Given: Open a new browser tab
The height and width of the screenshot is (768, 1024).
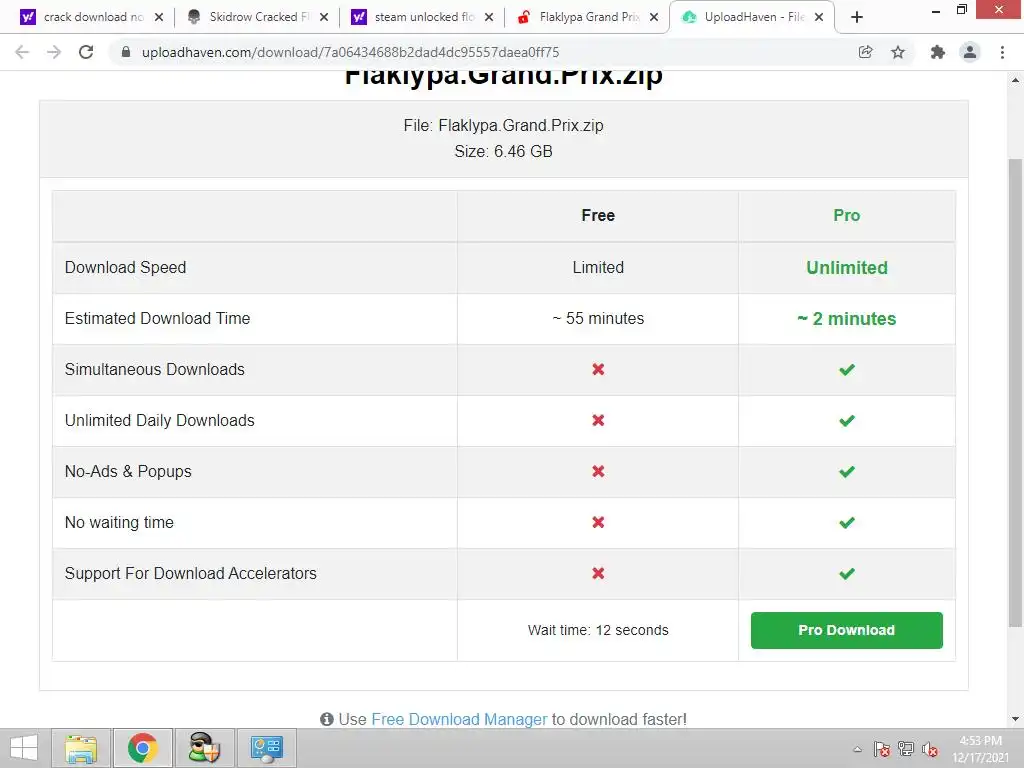Looking at the screenshot, I should click(857, 17).
